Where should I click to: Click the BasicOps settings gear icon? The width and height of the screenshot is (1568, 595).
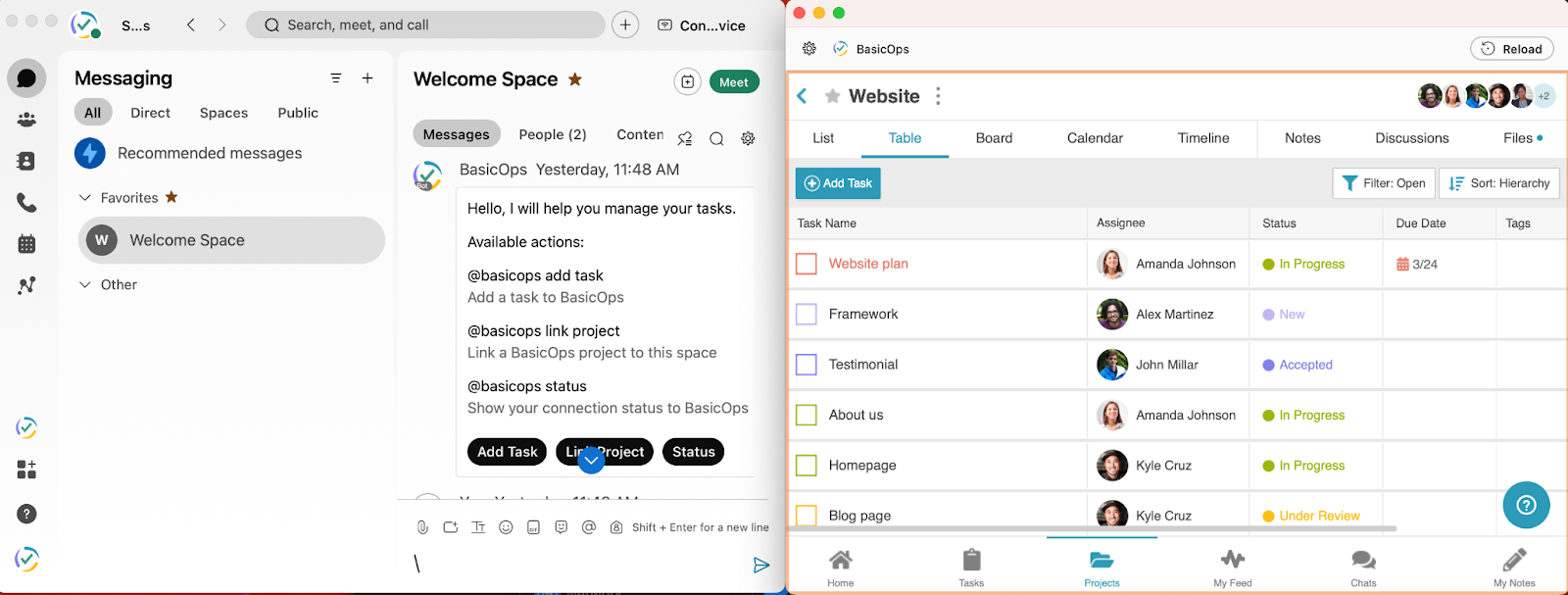tap(809, 49)
